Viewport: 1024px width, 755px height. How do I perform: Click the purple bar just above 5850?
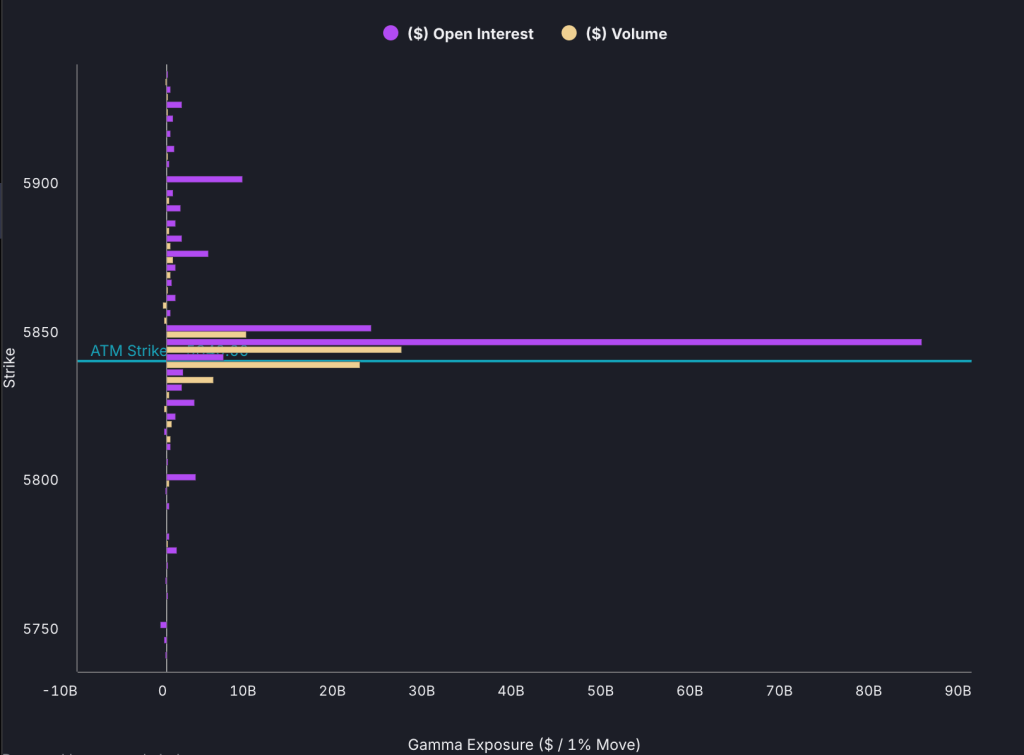(x=268, y=328)
